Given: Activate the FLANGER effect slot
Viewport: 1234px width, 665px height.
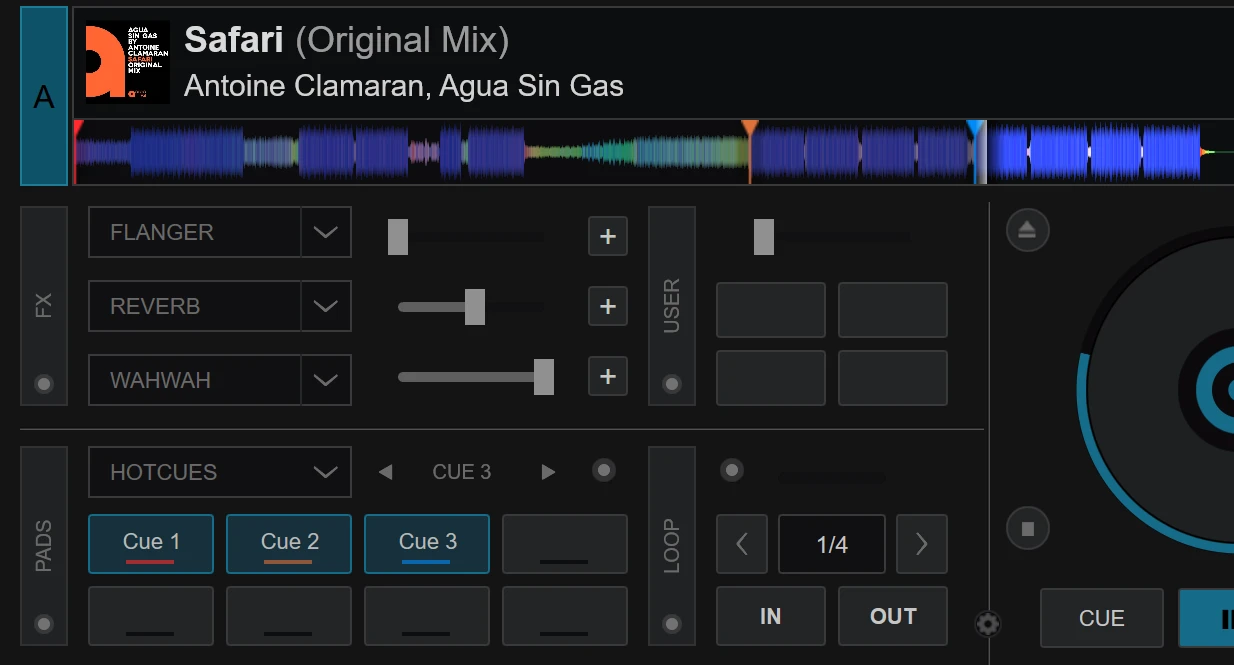Looking at the screenshot, I should pos(195,232).
